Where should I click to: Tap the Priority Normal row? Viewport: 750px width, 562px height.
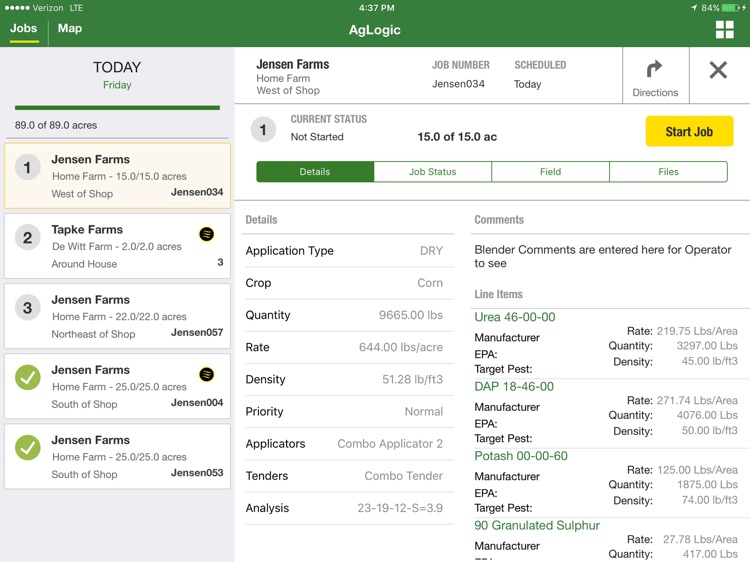[x=348, y=411]
